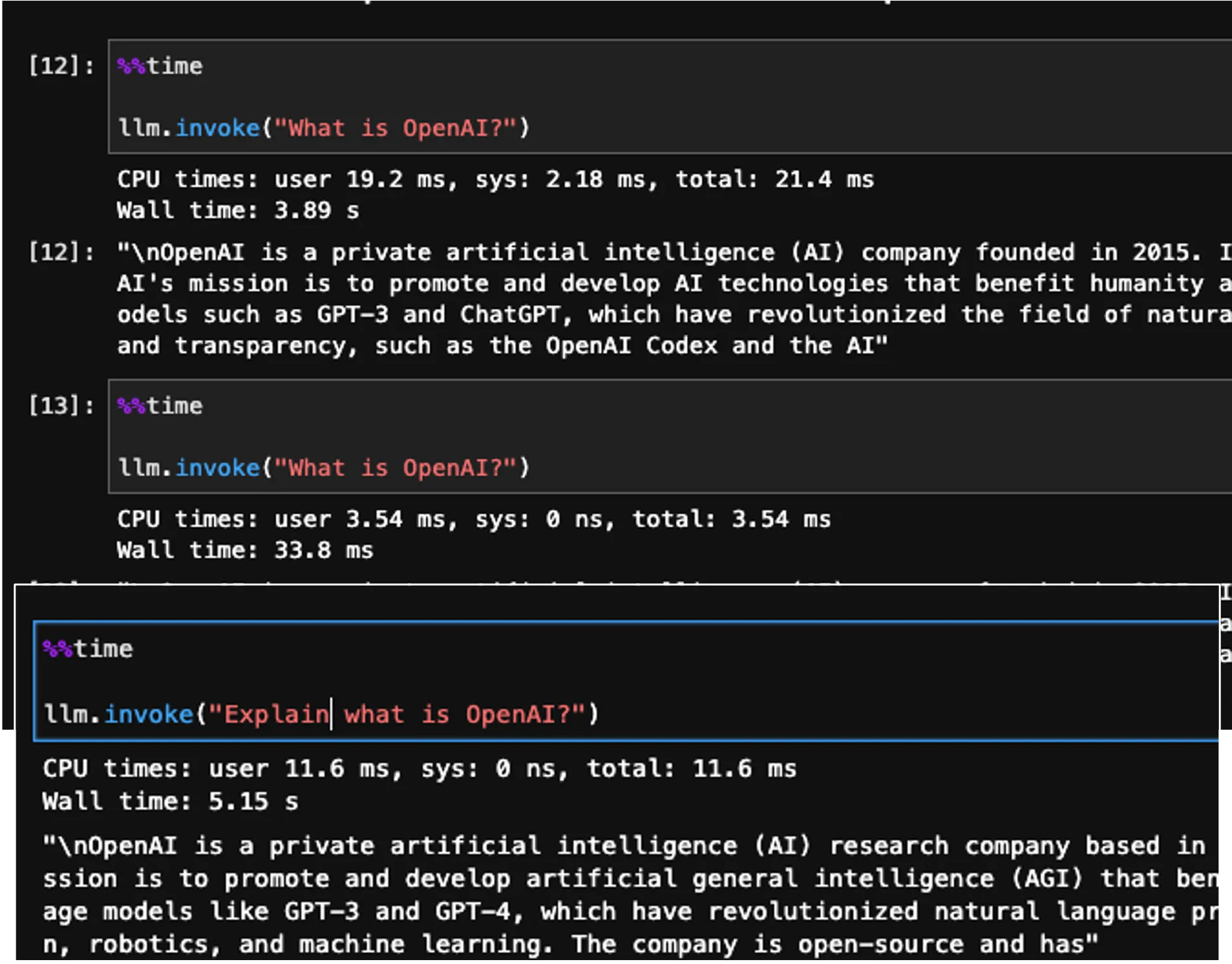The image size is (1232, 964).
Task: Click the "Wall time: 3.89 s" output line
Action: 238,210
